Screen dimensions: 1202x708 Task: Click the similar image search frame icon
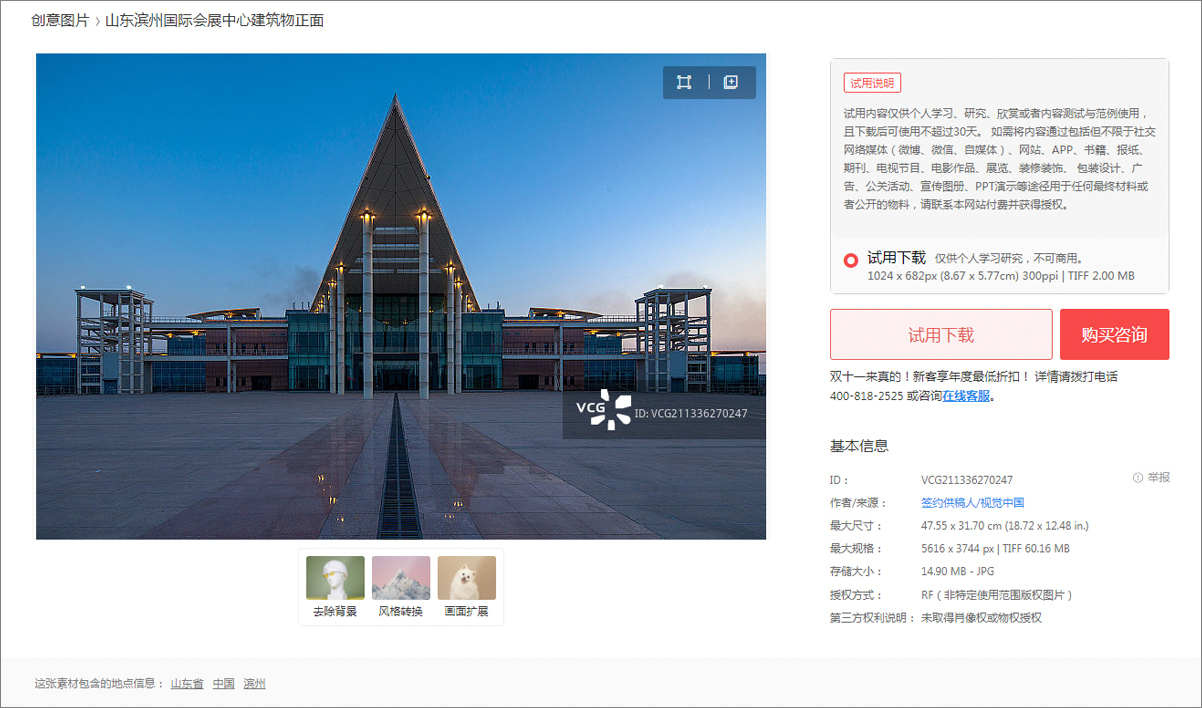coord(684,82)
